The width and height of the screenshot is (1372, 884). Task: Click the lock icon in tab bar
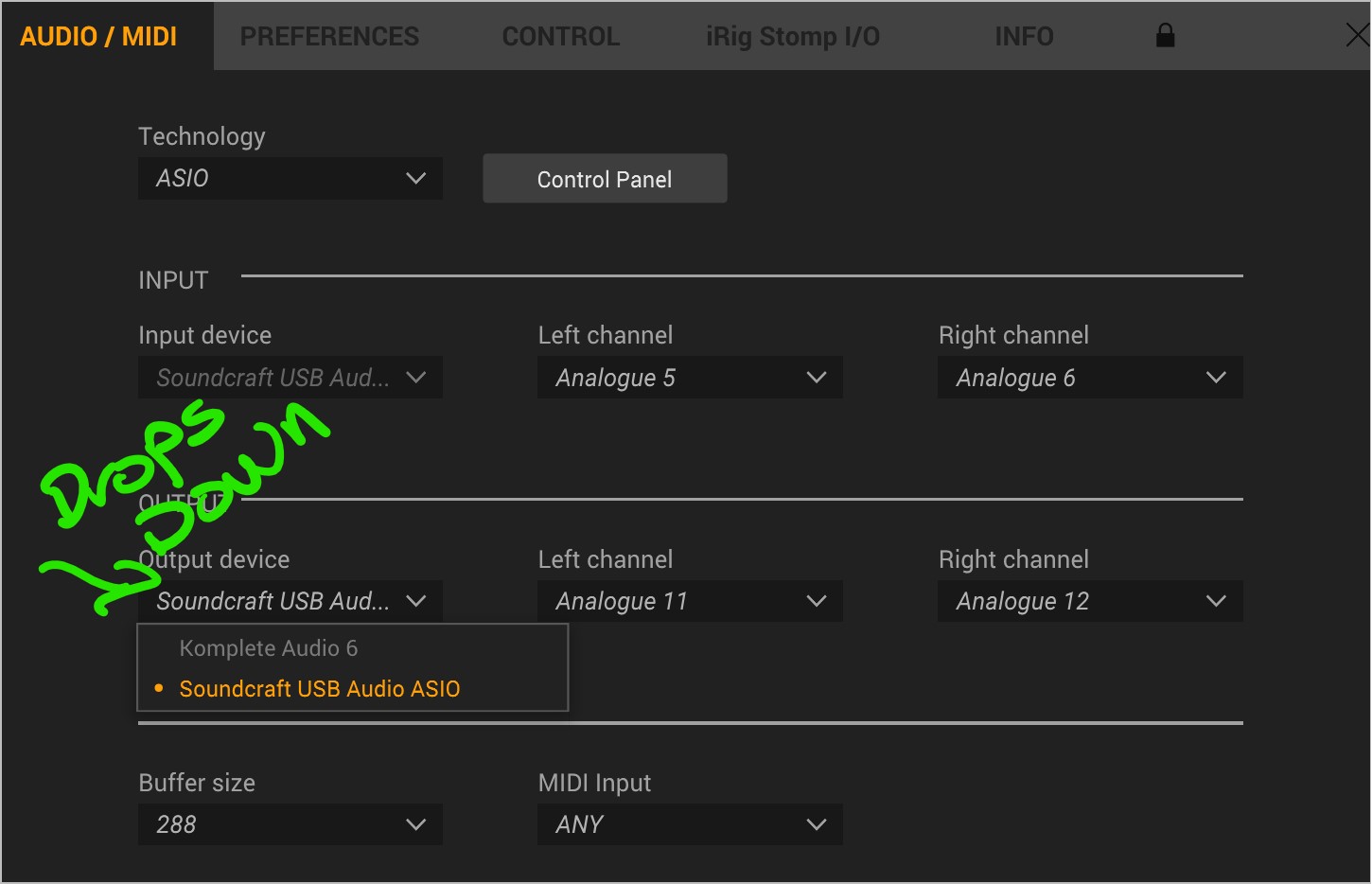coord(1165,36)
